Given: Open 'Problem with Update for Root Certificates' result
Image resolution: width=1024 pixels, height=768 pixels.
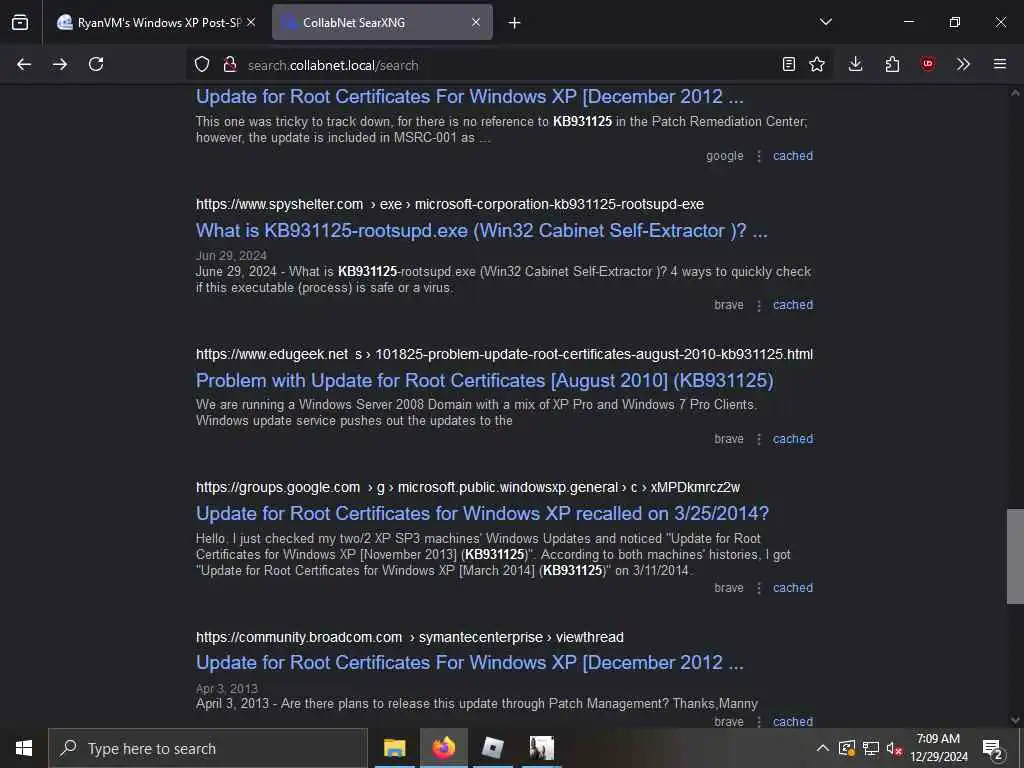Looking at the screenshot, I should point(485,381).
